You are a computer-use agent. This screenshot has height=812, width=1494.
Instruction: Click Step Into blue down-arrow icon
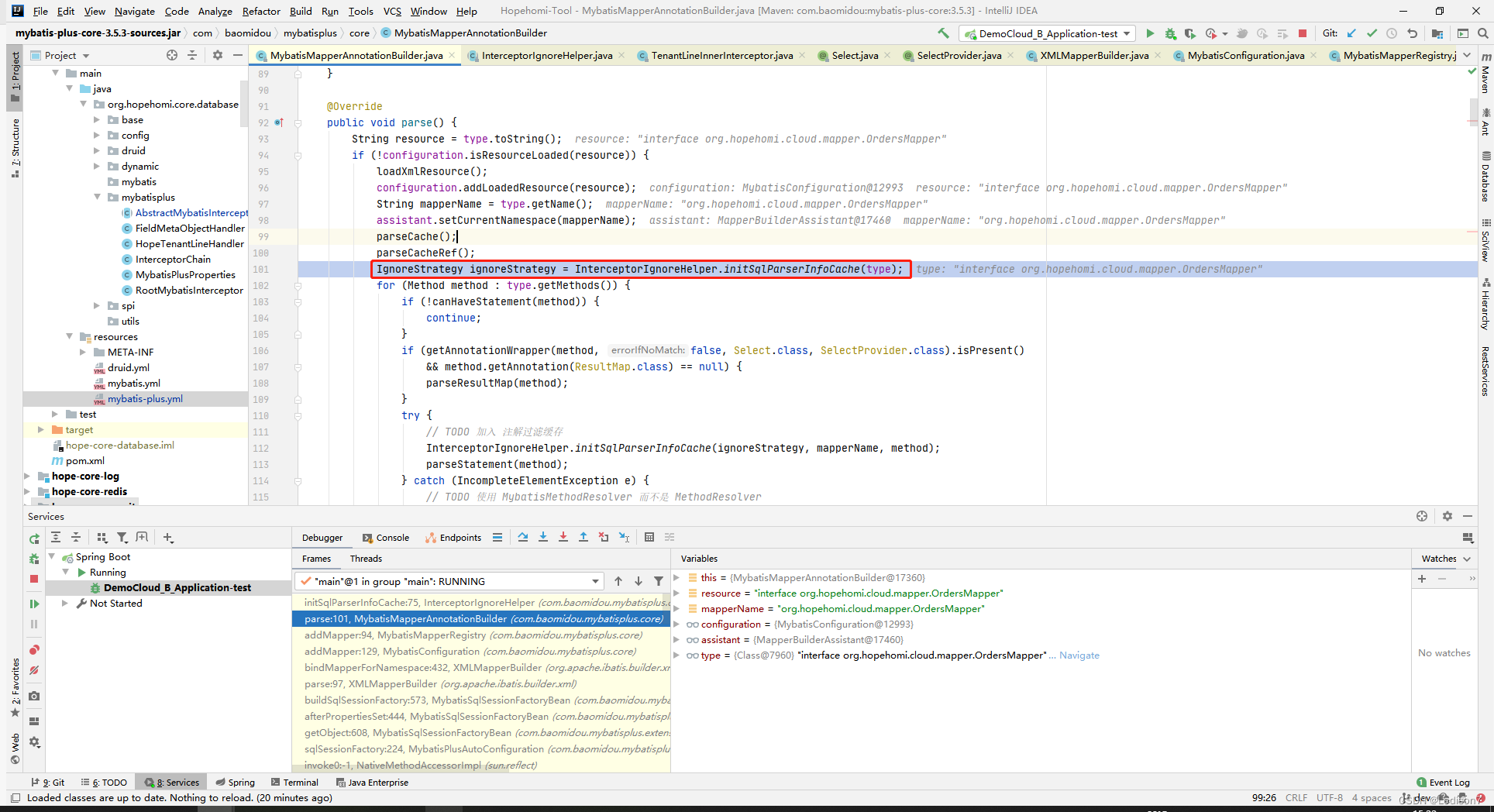click(x=543, y=537)
